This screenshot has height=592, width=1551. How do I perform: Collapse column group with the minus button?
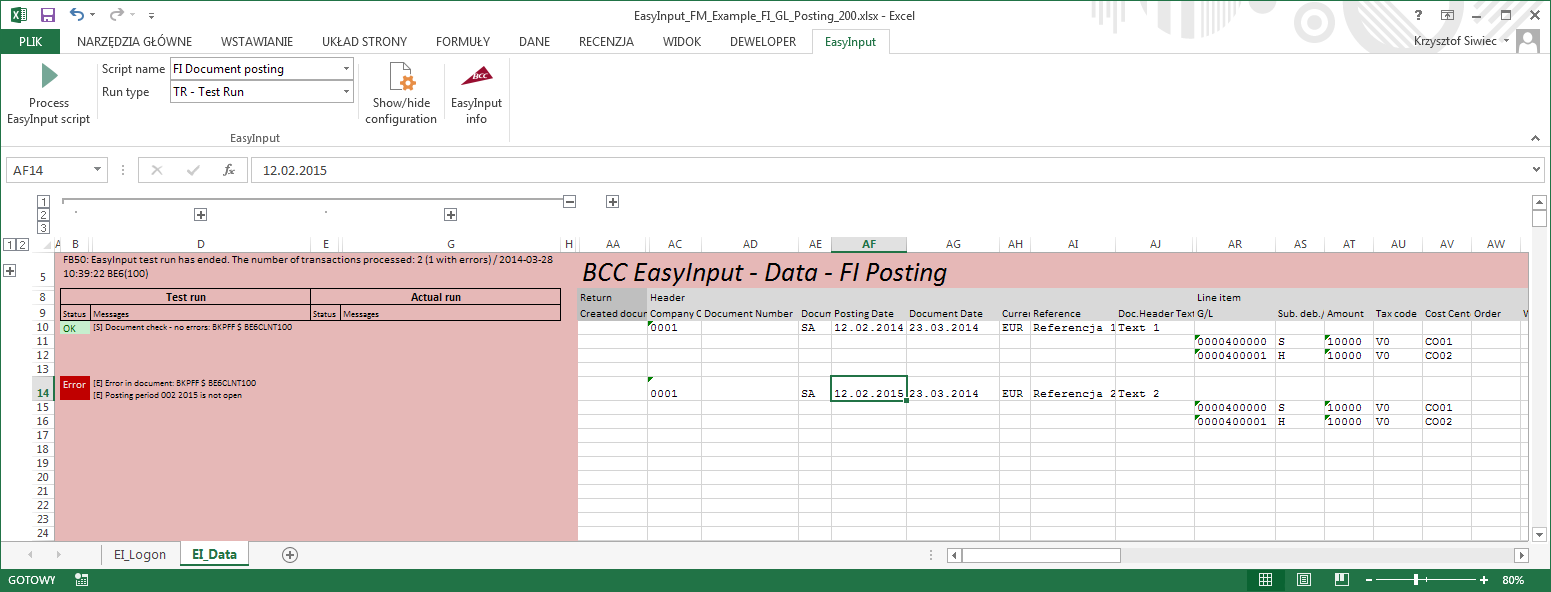coord(569,201)
